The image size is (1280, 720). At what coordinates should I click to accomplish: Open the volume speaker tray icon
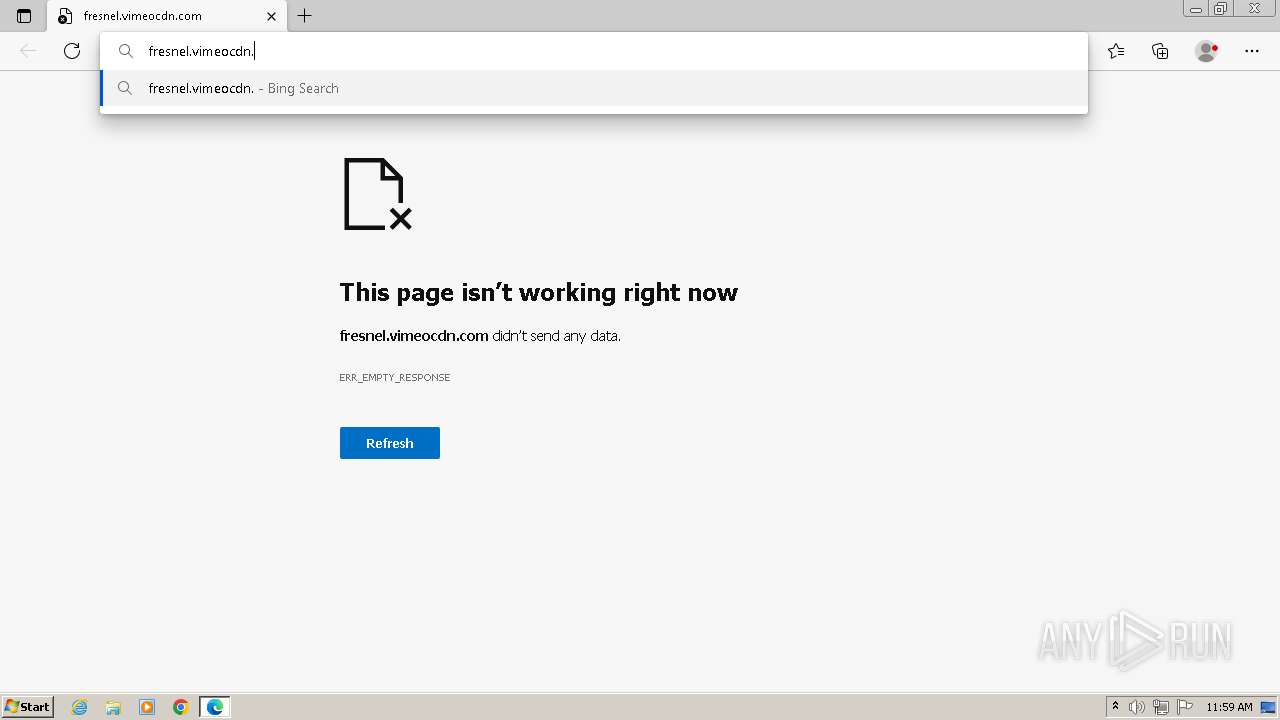coord(1137,707)
